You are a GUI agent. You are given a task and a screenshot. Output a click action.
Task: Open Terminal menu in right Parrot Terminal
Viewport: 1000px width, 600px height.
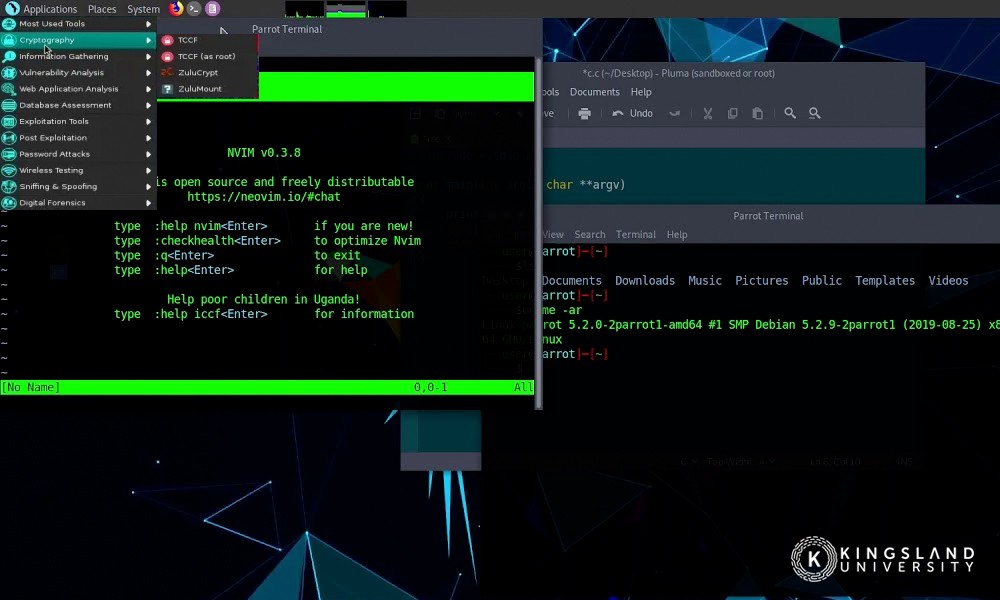(636, 235)
